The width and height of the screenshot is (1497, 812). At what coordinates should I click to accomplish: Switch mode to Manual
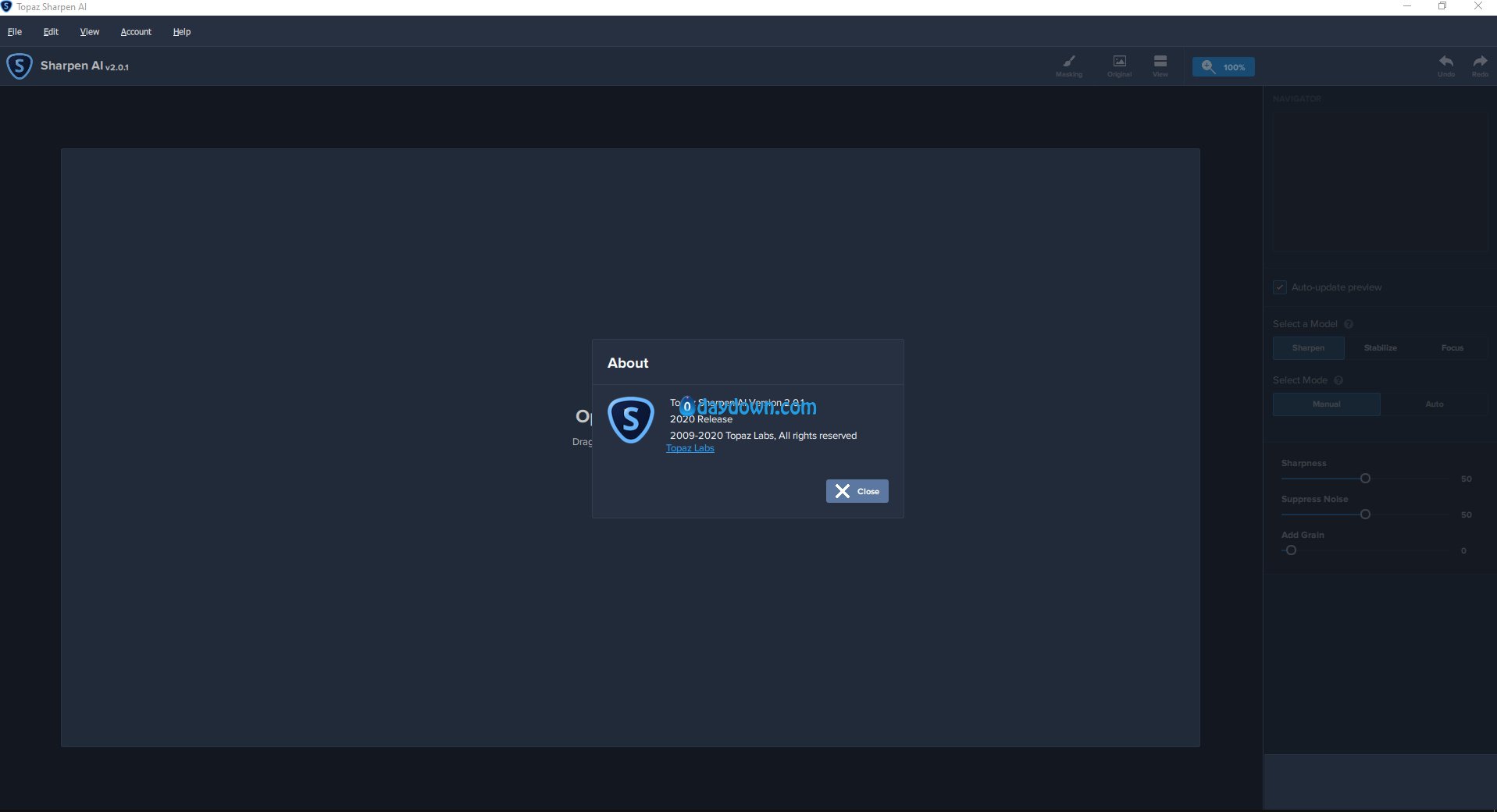point(1326,404)
